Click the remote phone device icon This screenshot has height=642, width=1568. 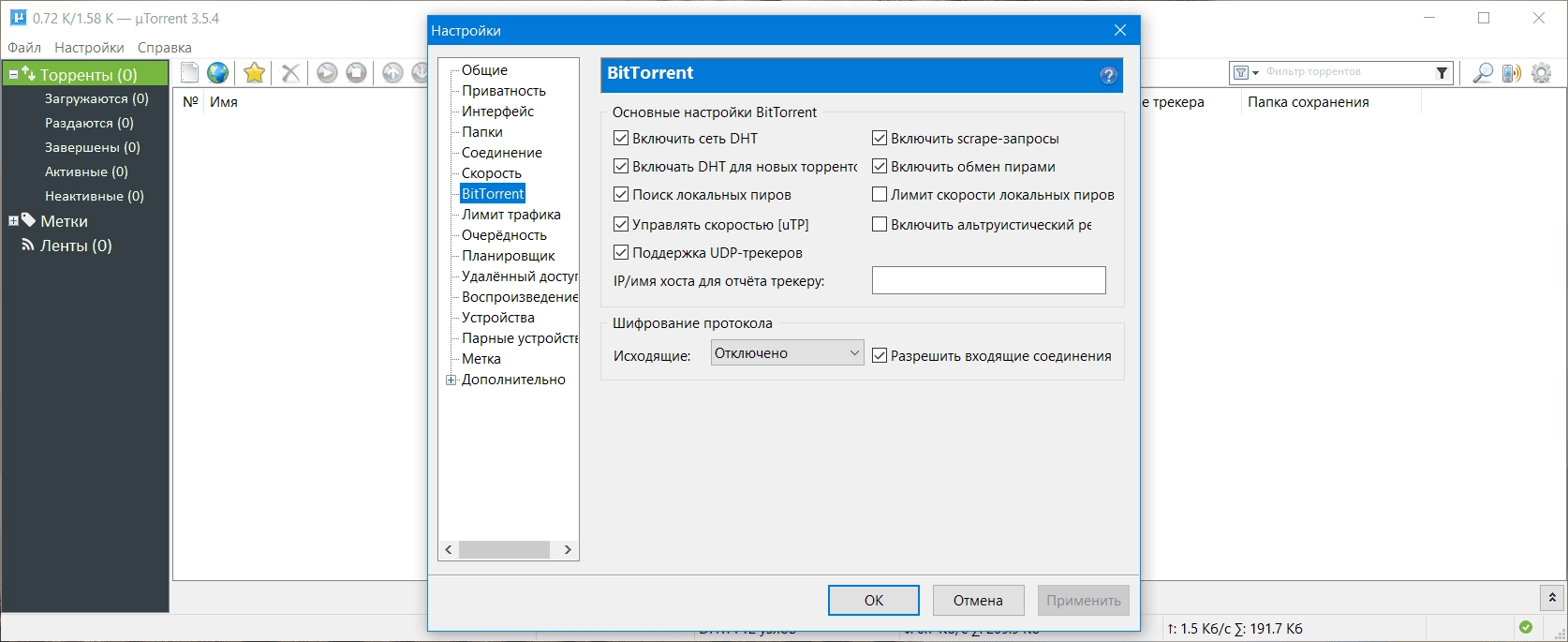pyautogui.click(x=1512, y=72)
